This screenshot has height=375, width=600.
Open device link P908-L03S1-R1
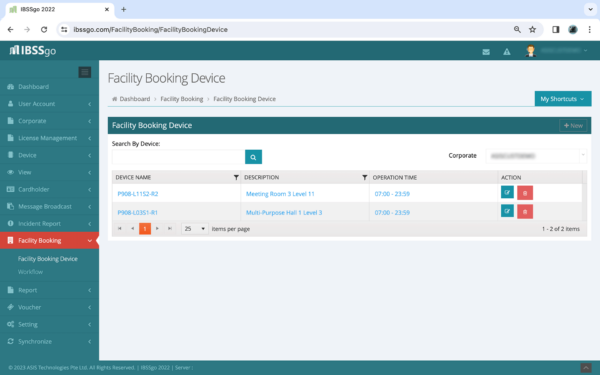tap(137, 212)
